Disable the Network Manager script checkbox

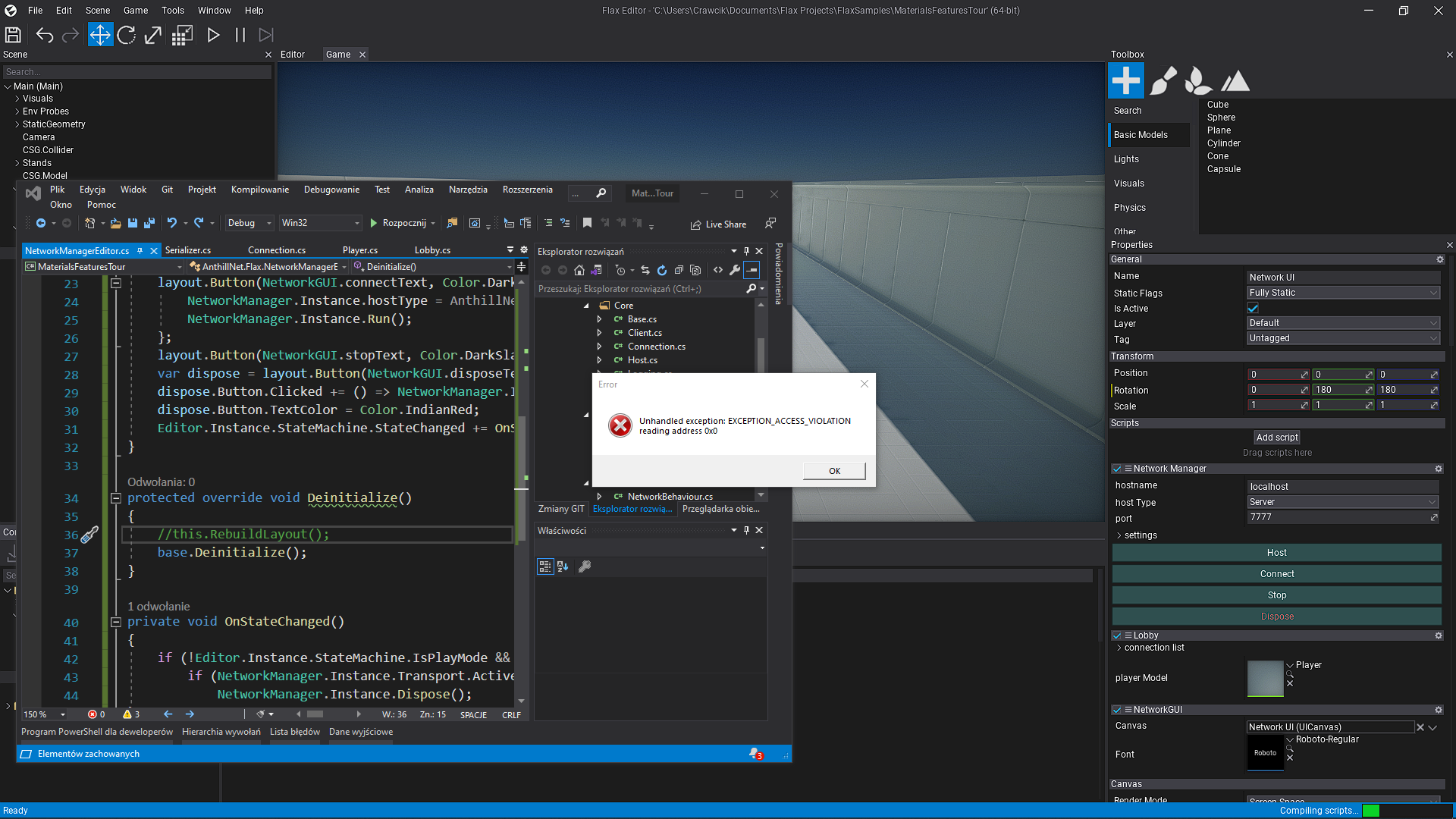(1117, 469)
